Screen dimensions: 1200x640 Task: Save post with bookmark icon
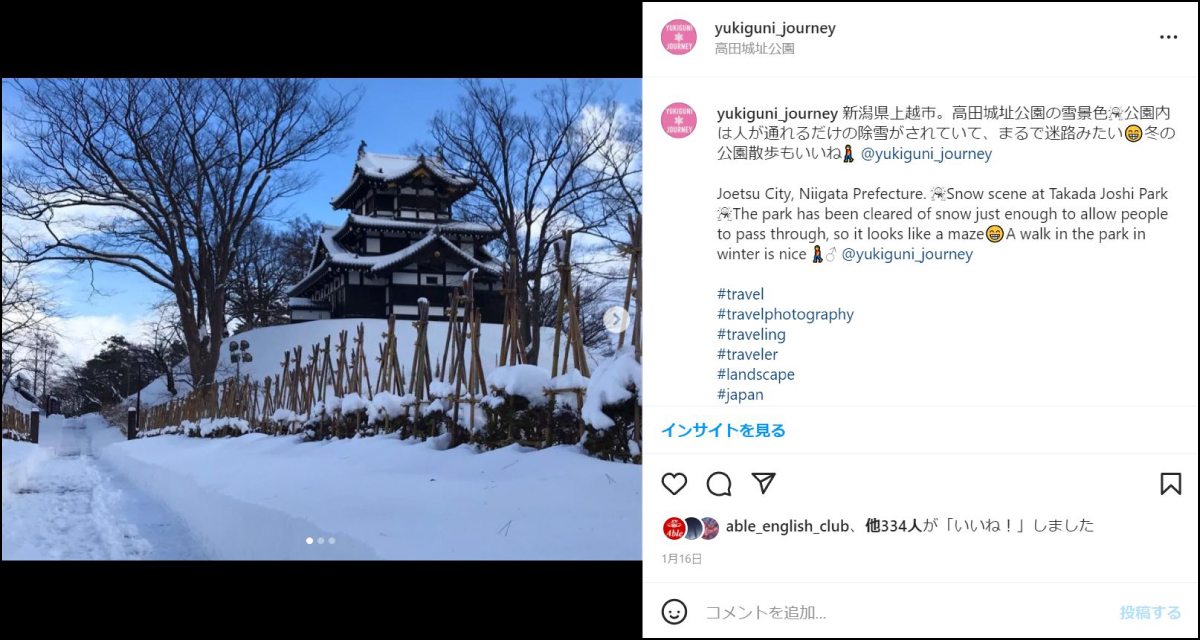click(1171, 484)
